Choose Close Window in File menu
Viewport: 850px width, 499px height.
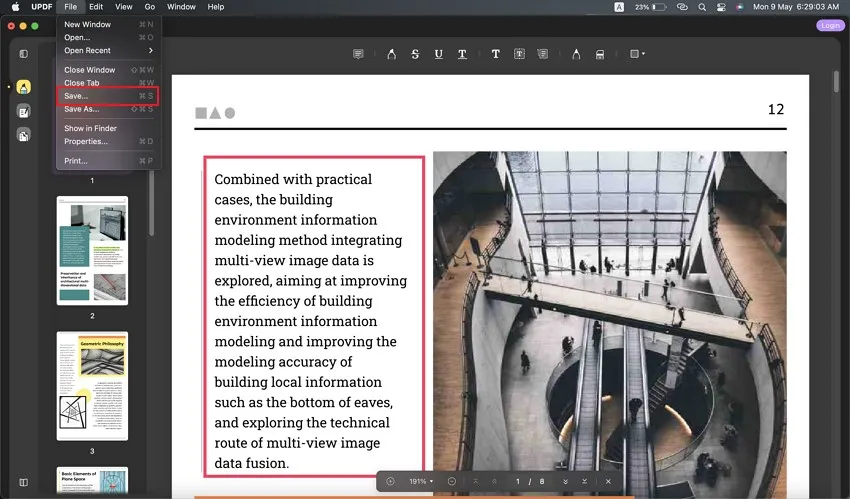coord(107,70)
